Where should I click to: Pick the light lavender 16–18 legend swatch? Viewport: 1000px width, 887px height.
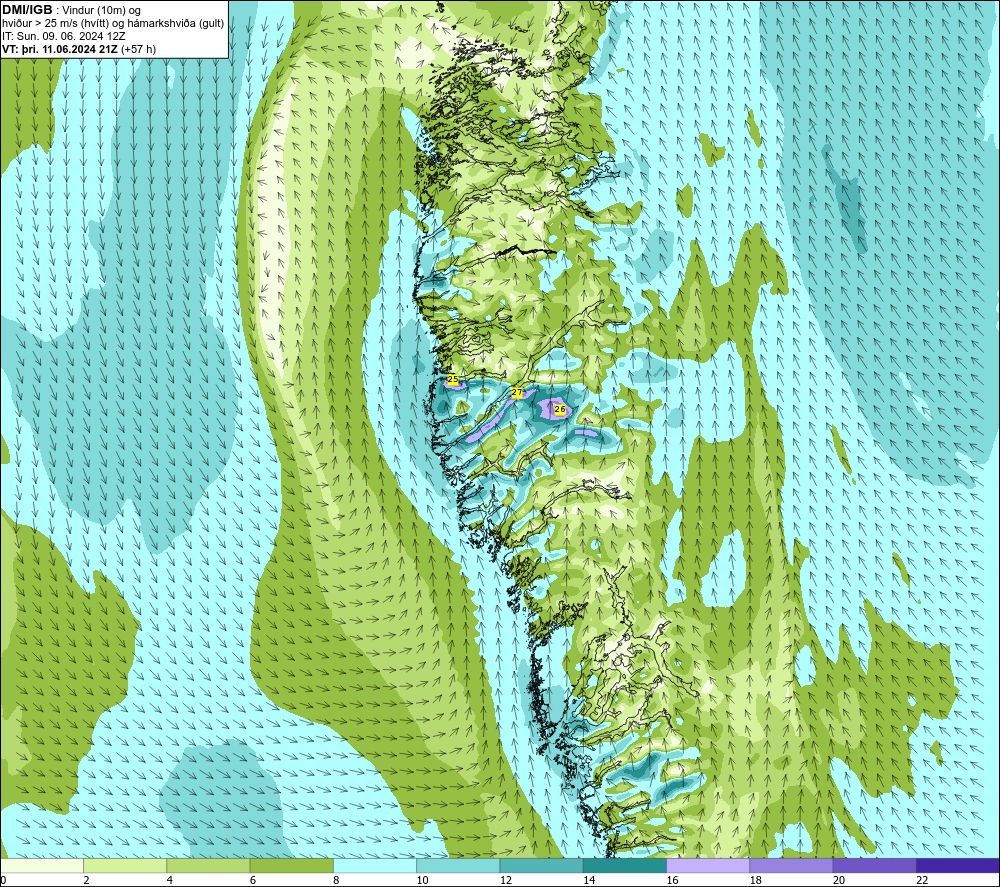708,865
